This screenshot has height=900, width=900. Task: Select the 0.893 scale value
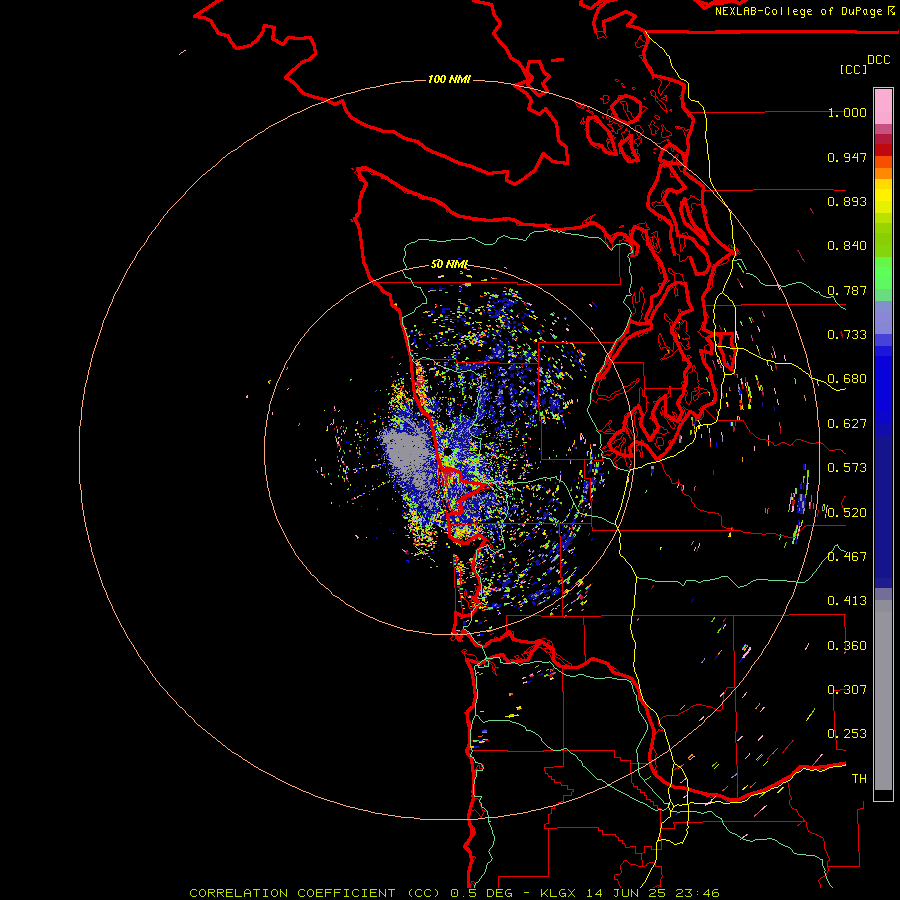coord(847,201)
